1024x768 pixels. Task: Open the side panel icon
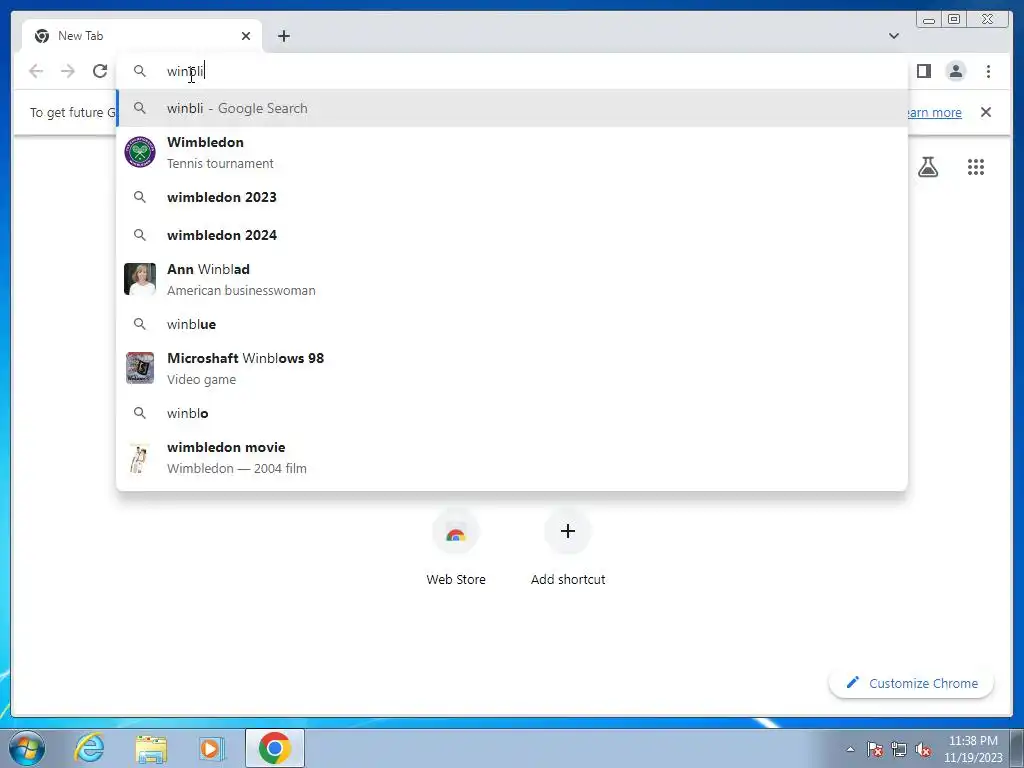coord(923,71)
